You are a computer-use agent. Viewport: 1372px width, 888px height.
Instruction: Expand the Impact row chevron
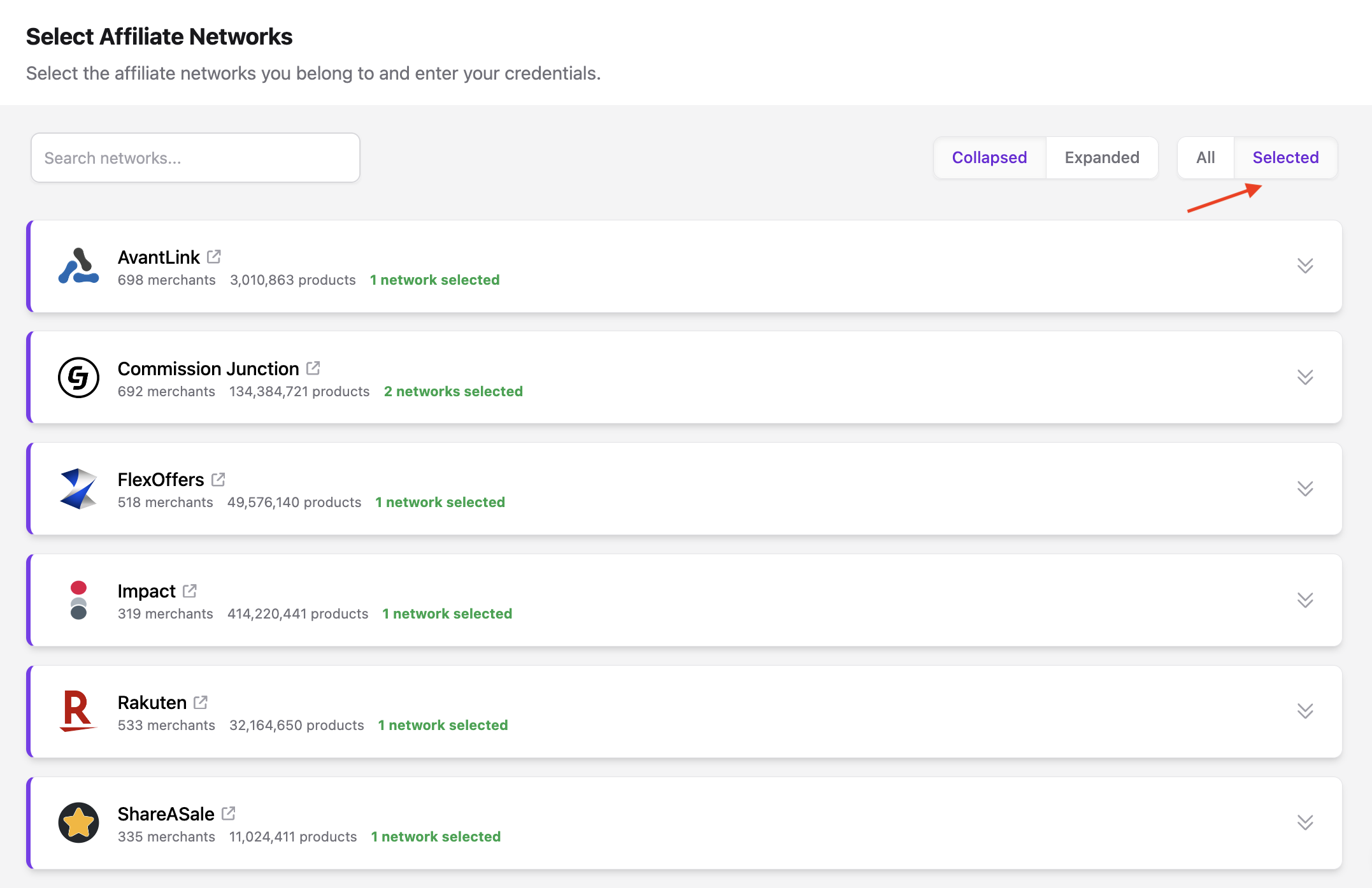tap(1305, 600)
